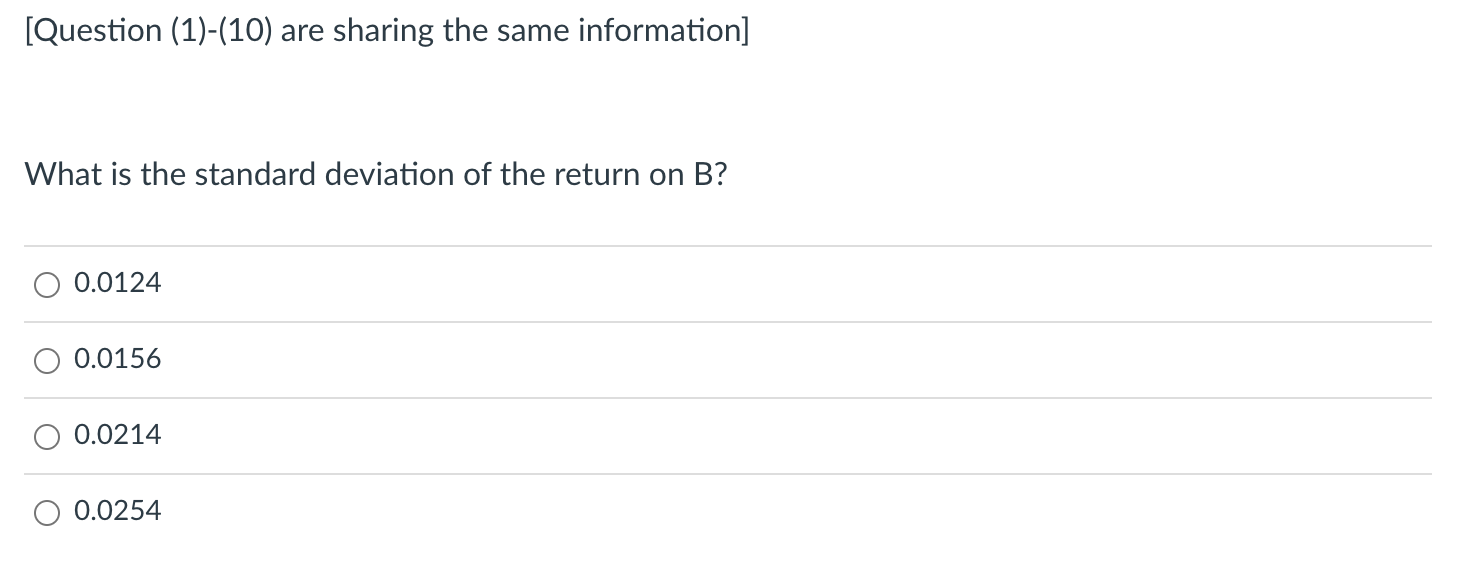Click the word "What" starting the question
Viewport: 1460px width, 564px height.
pyautogui.click(x=59, y=175)
